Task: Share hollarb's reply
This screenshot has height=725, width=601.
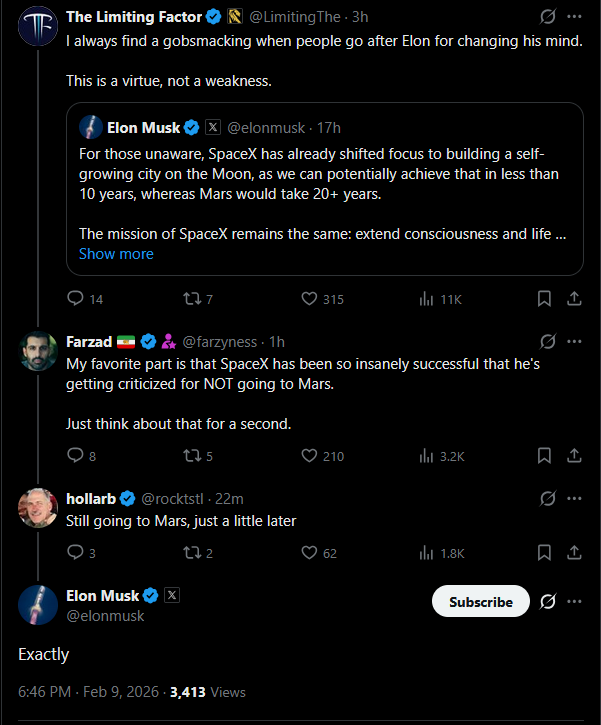Action: (575, 552)
